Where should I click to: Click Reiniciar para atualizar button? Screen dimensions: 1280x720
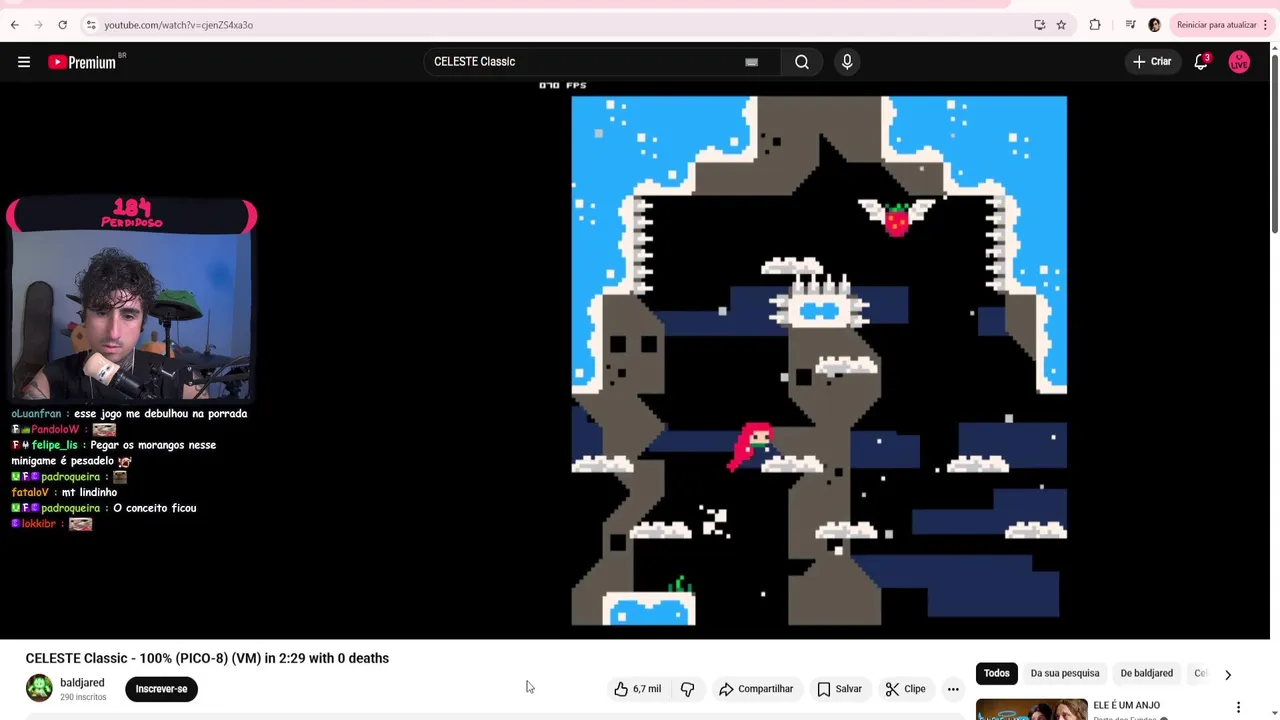(1216, 25)
